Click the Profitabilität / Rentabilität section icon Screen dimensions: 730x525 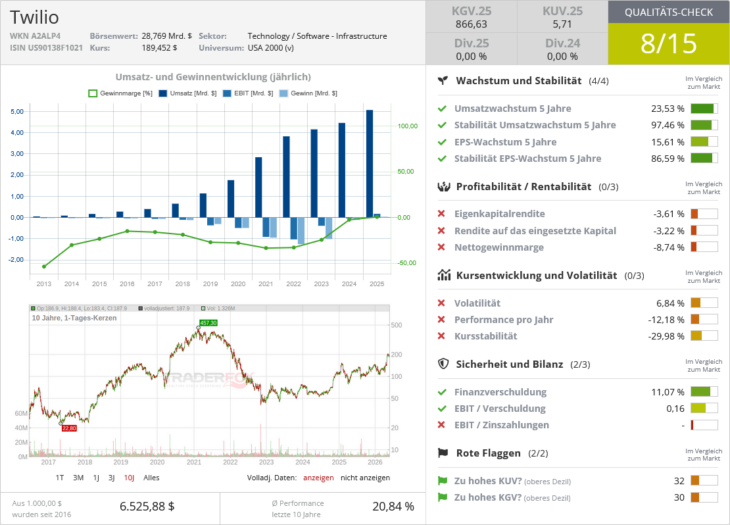(444, 187)
